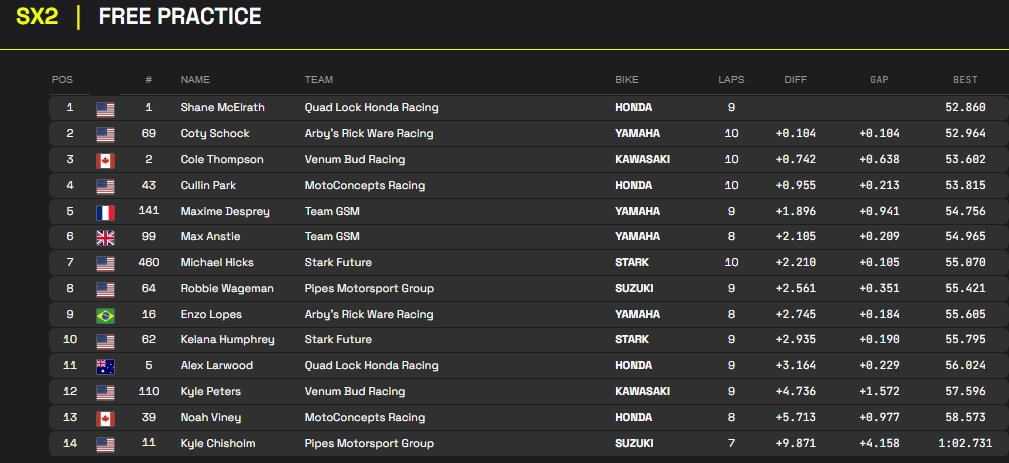Click the US flag beside Shane McElrath
Screen dimensions: 1009x463
[x=105, y=108]
